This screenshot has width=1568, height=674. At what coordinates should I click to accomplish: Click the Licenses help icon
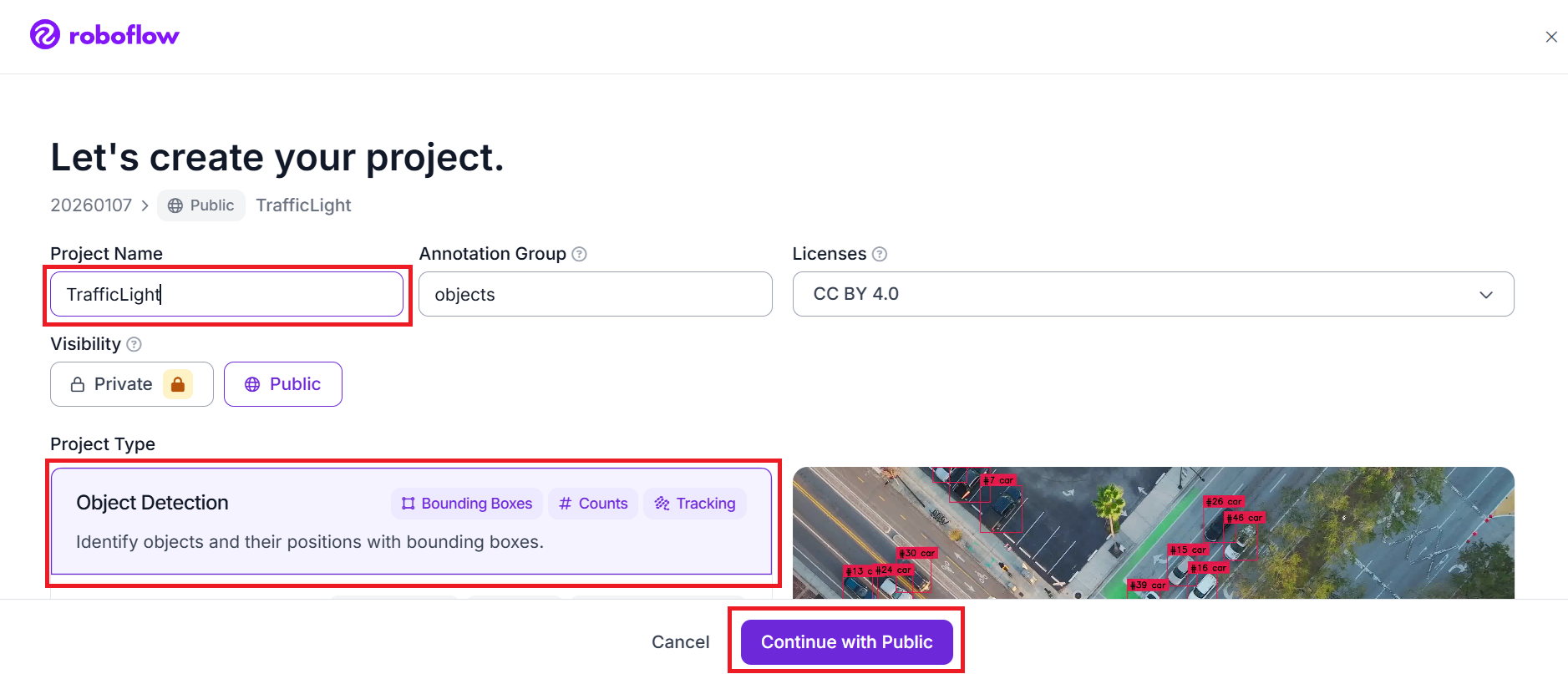tap(880, 254)
